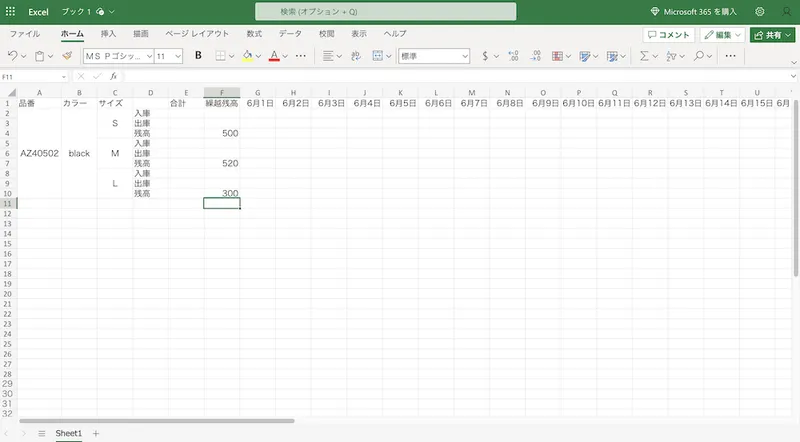This screenshot has width=800, height=442.
Task: Switch to the 表示 tab
Action: pos(359,34)
